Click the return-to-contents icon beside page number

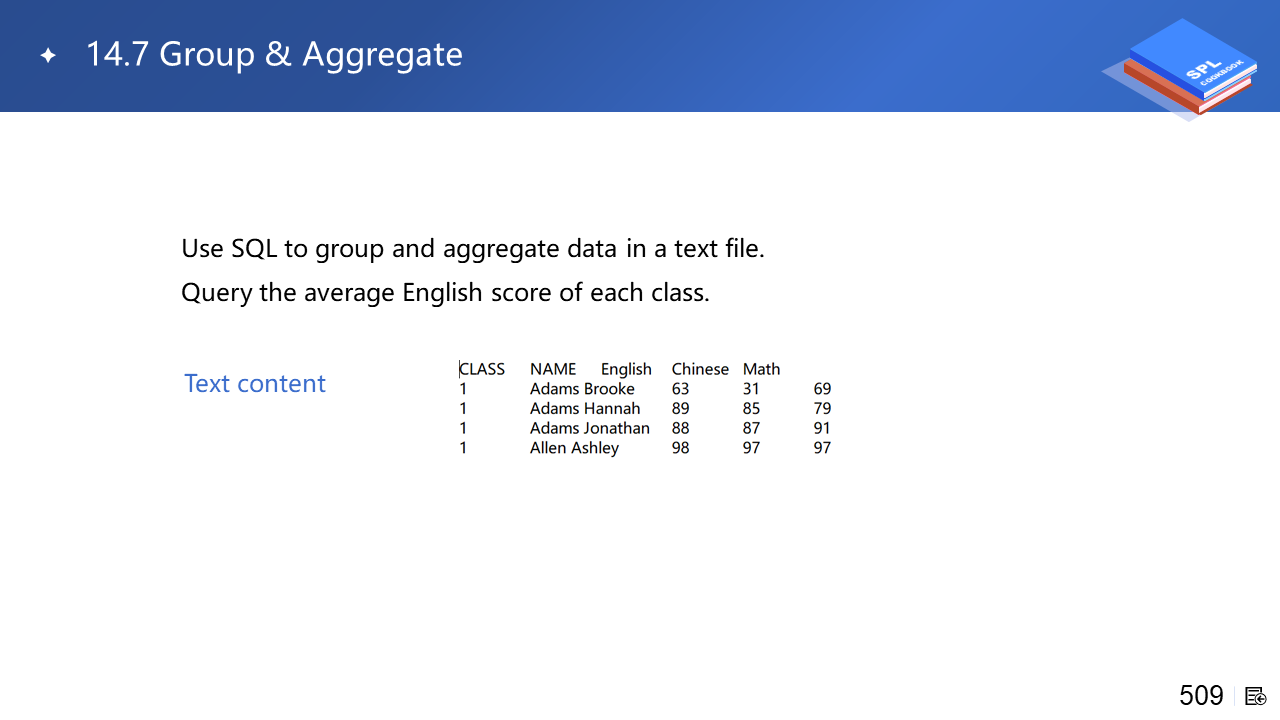pyautogui.click(x=1256, y=696)
